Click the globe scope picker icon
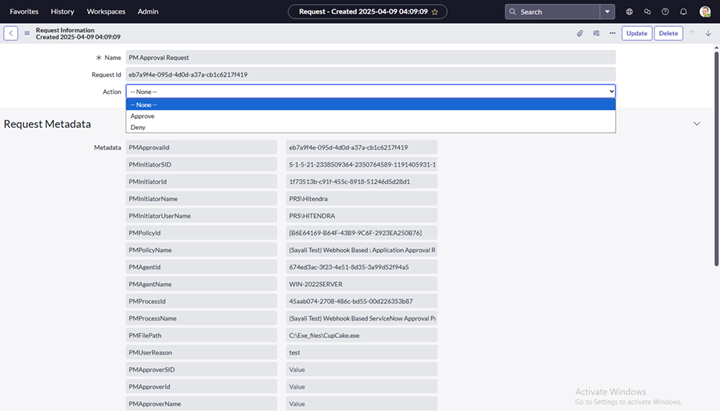Image resolution: width=720 pixels, height=411 pixels. [x=630, y=11]
